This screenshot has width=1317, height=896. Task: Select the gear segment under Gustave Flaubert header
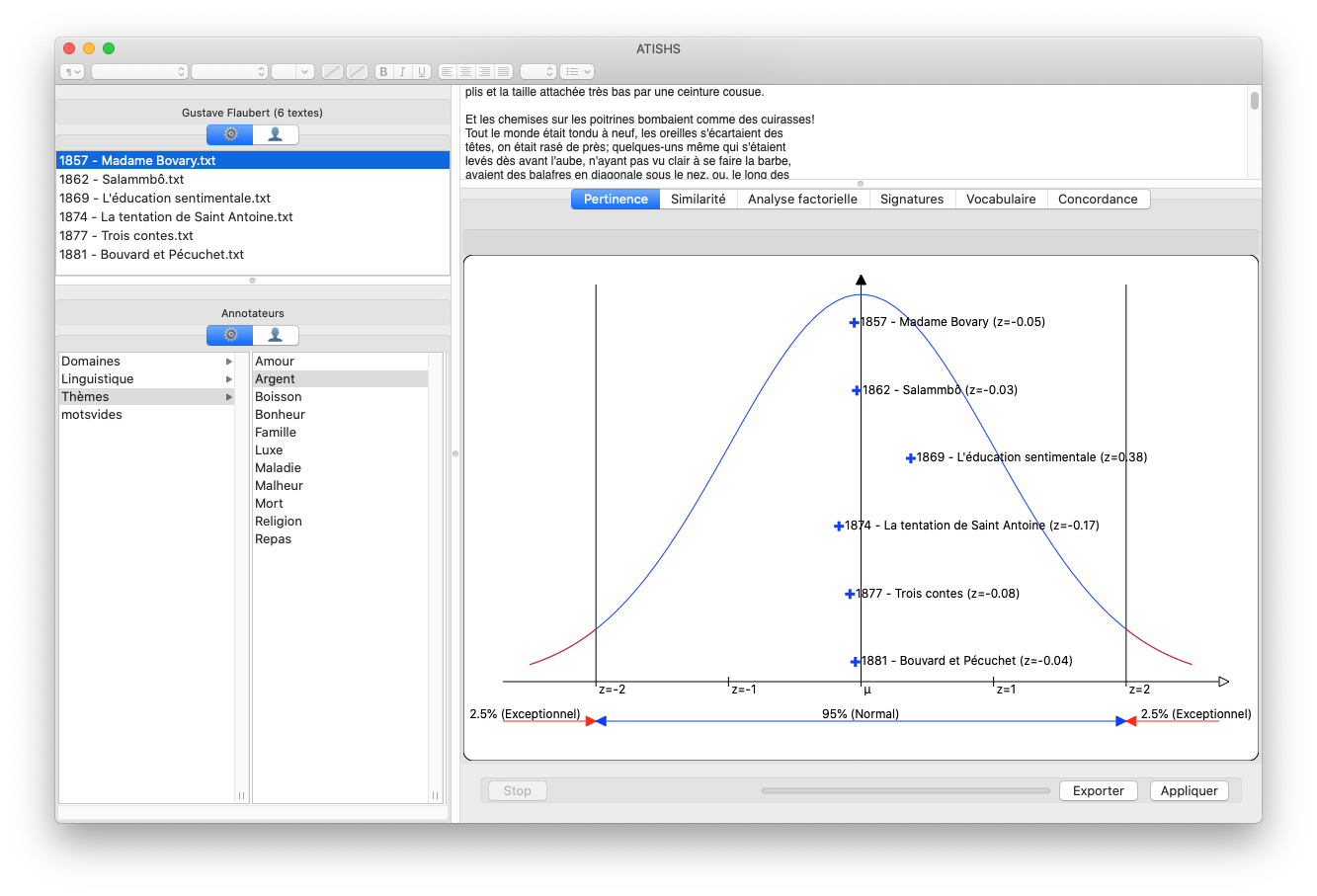click(x=230, y=134)
